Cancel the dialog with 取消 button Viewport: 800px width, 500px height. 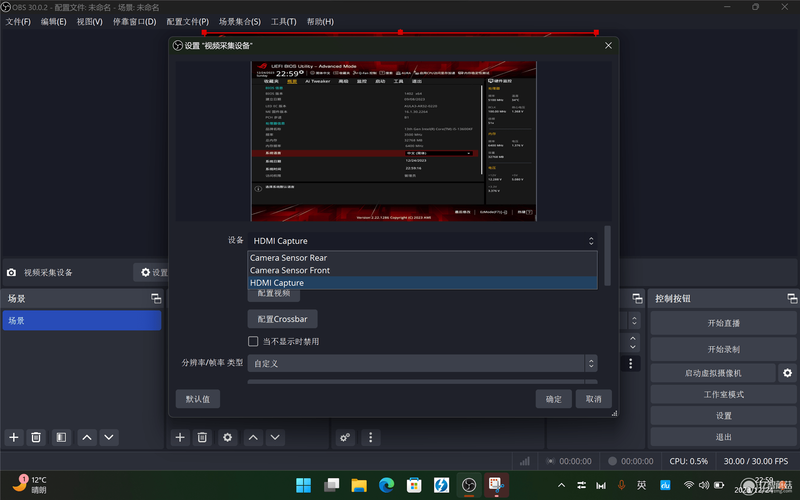point(593,399)
